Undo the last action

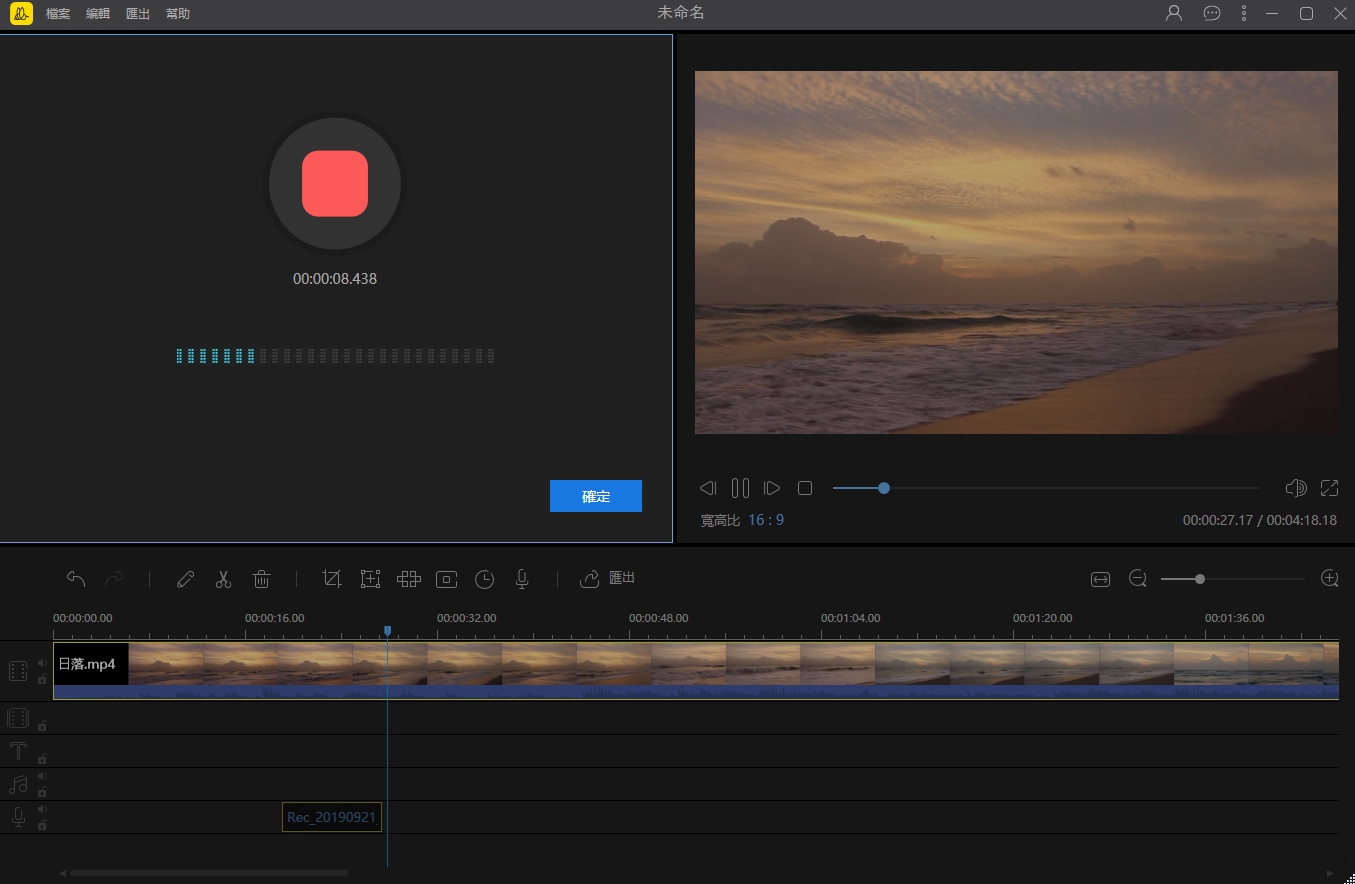coord(76,578)
